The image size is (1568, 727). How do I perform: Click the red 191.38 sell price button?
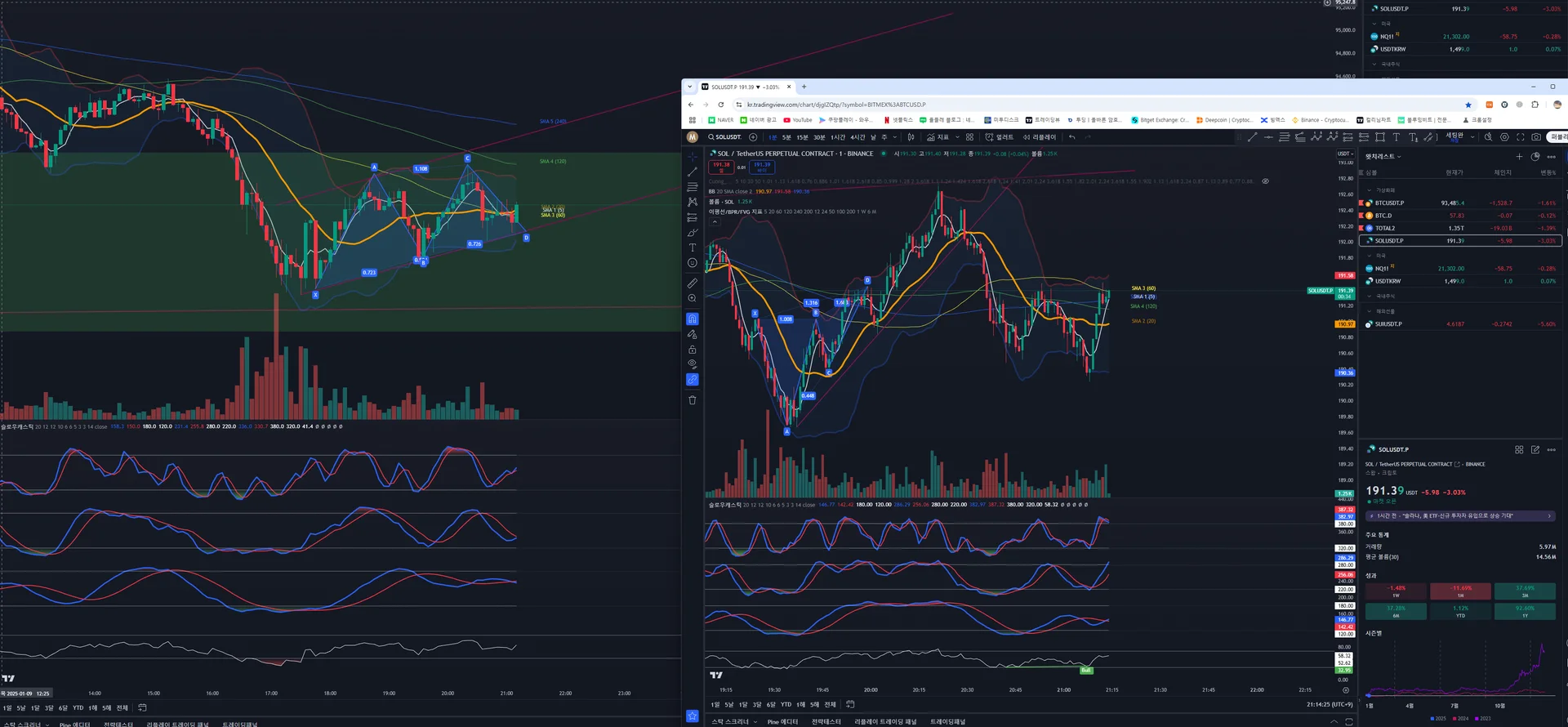coord(721,167)
